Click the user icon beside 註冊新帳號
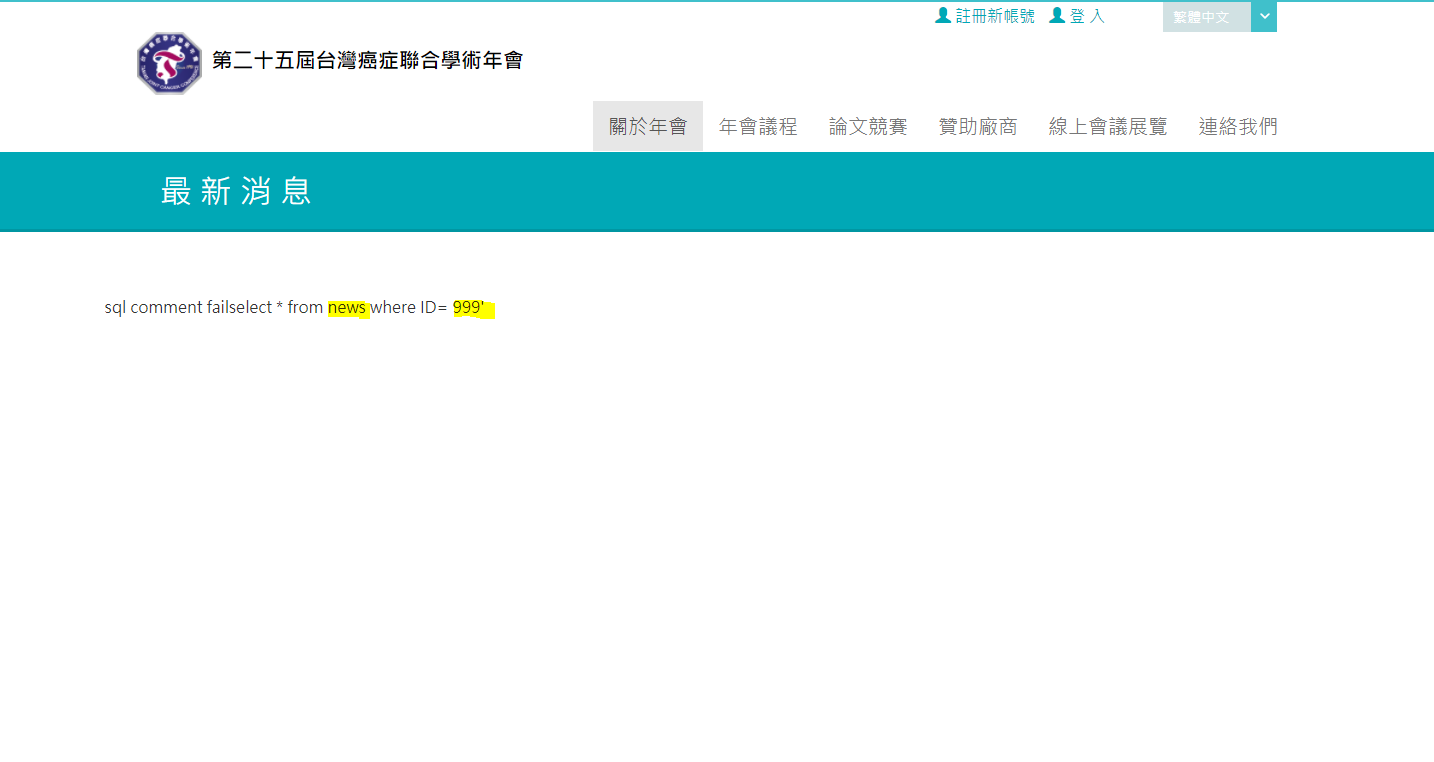This screenshot has height=762, width=1434. tap(943, 16)
